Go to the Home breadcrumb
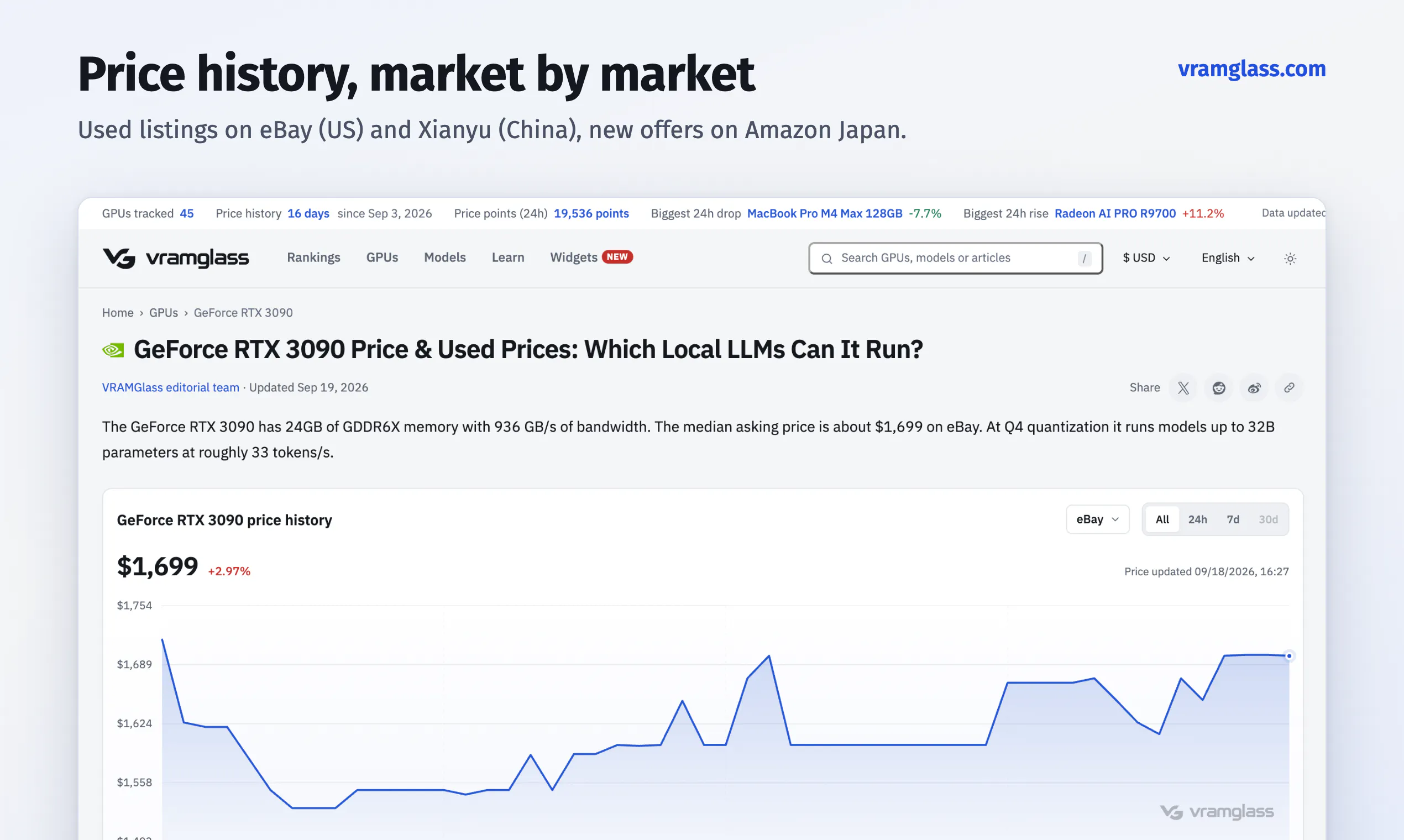The image size is (1404, 840). click(x=118, y=313)
